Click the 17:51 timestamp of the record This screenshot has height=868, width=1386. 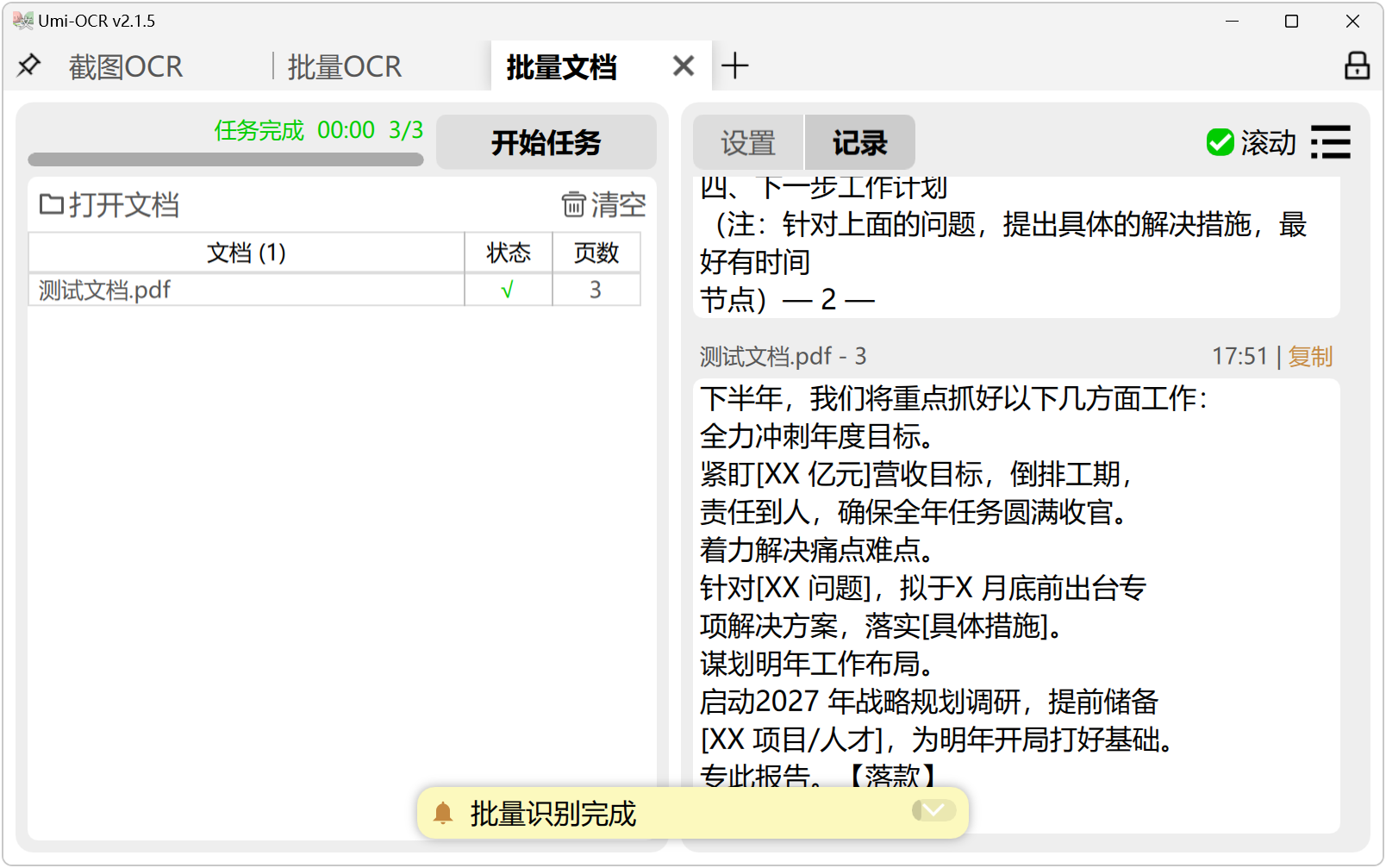tap(1239, 356)
